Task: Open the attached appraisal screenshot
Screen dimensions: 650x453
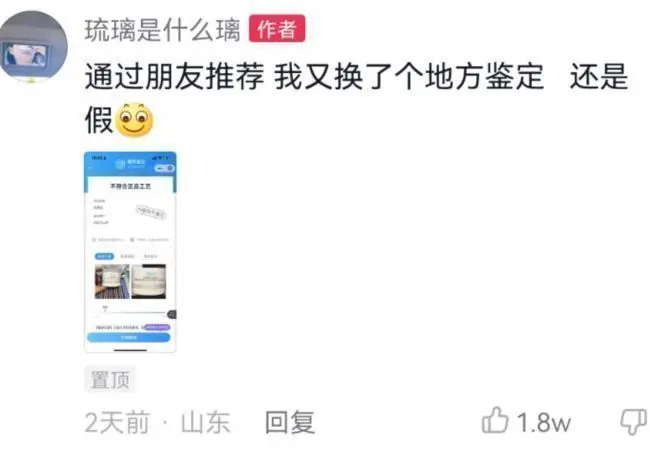Action: [x=130, y=252]
